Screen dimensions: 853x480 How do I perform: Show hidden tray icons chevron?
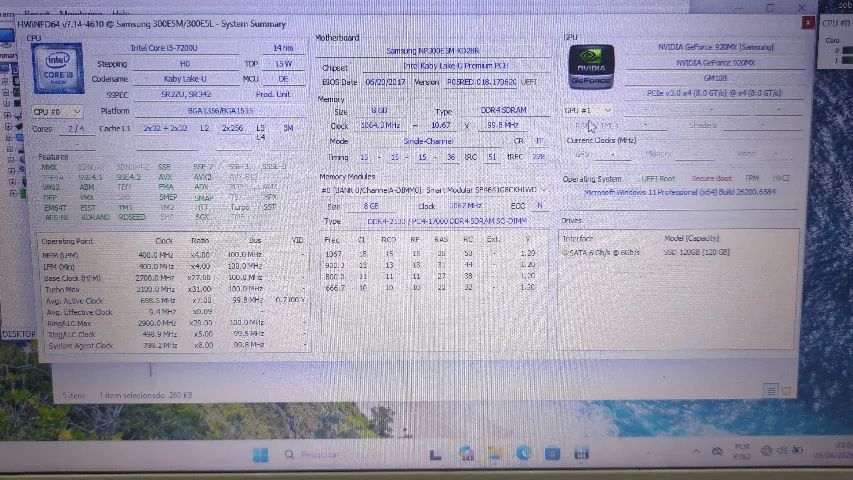(696, 451)
